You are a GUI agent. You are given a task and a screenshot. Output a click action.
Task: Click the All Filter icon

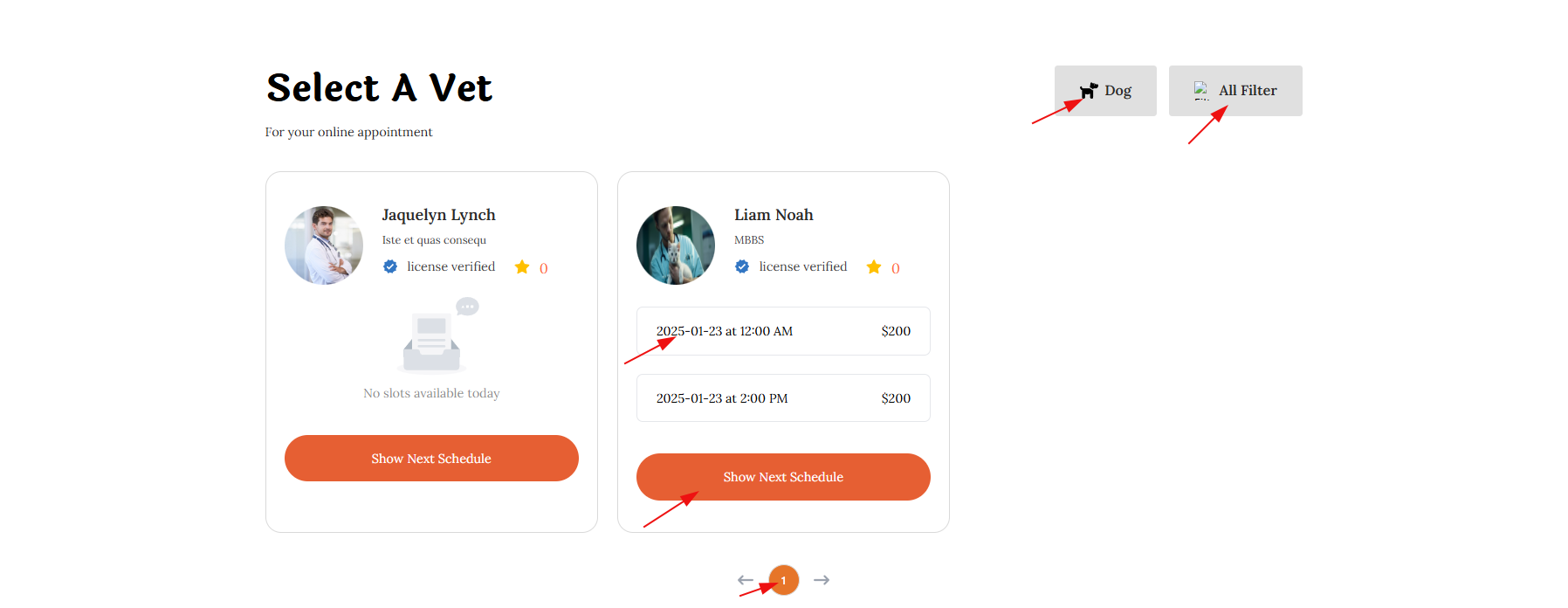coord(1201,91)
